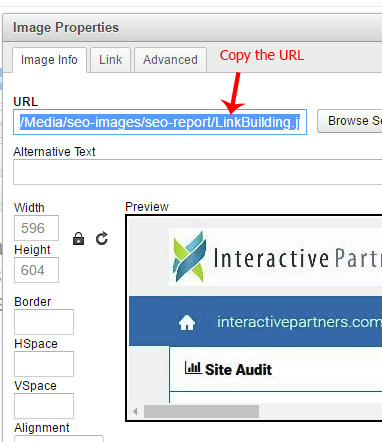
Task: Switch to the Image Info tab
Action: pyautogui.click(x=49, y=60)
